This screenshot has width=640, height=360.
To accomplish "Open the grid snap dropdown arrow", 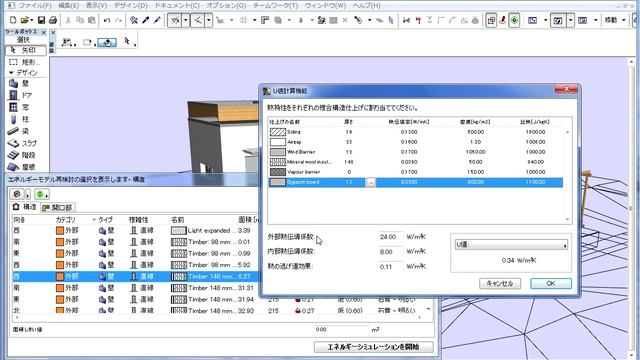I will pyautogui.click(x=254, y=20).
